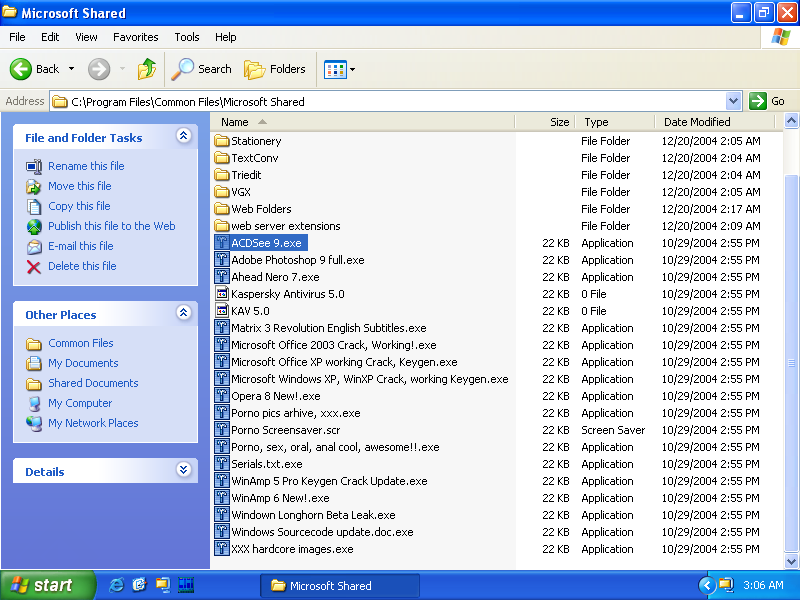The height and width of the screenshot is (600, 800).
Task: Click the Back navigation button
Action: [x=34, y=69]
